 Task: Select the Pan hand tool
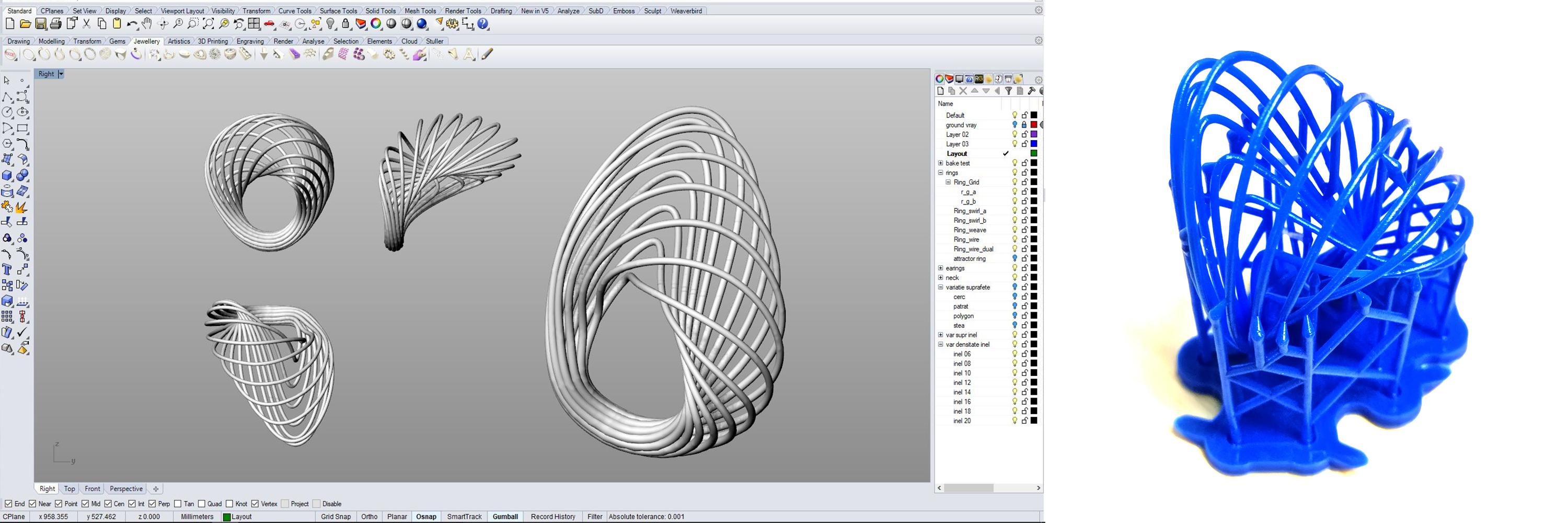(147, 24)
